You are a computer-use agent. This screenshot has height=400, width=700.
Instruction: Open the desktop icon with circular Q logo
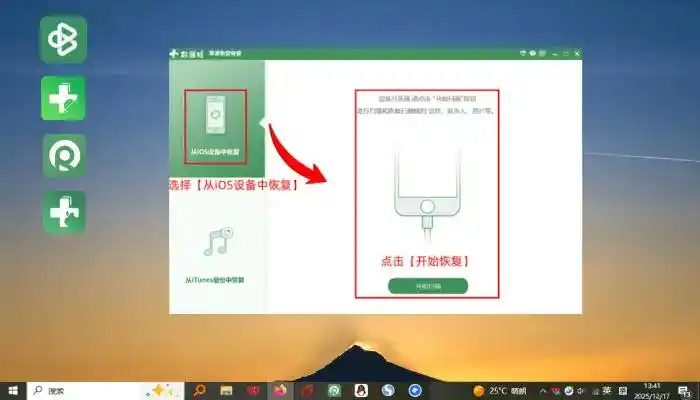click(64, 156)
